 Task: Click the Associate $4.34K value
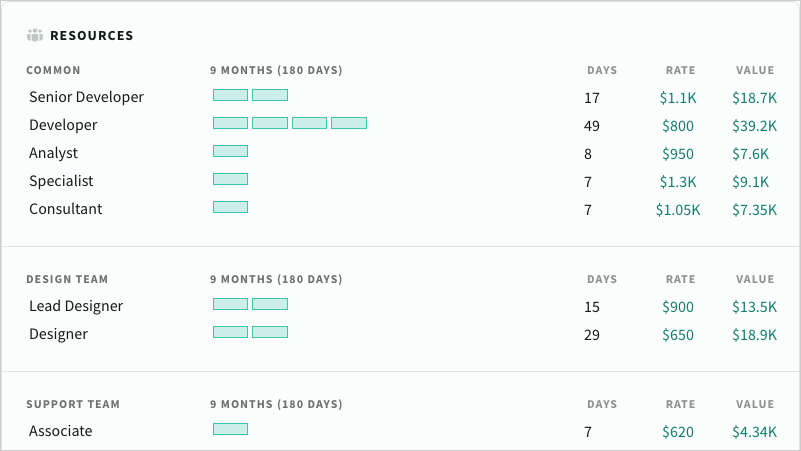[754, 432]
